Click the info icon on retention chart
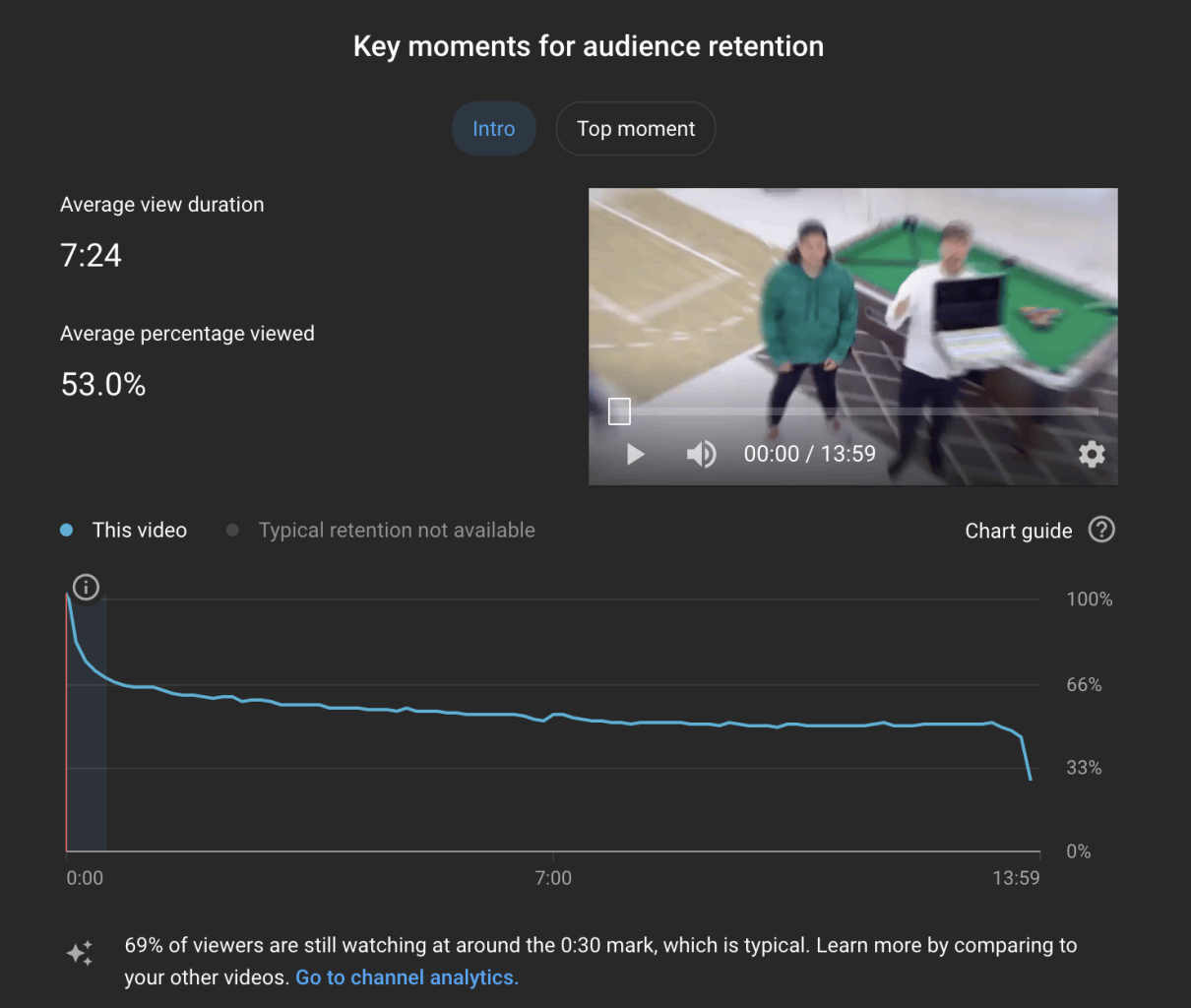Image resolution: width=1191 pixels, height=1008 pixels. coord(86,587)
